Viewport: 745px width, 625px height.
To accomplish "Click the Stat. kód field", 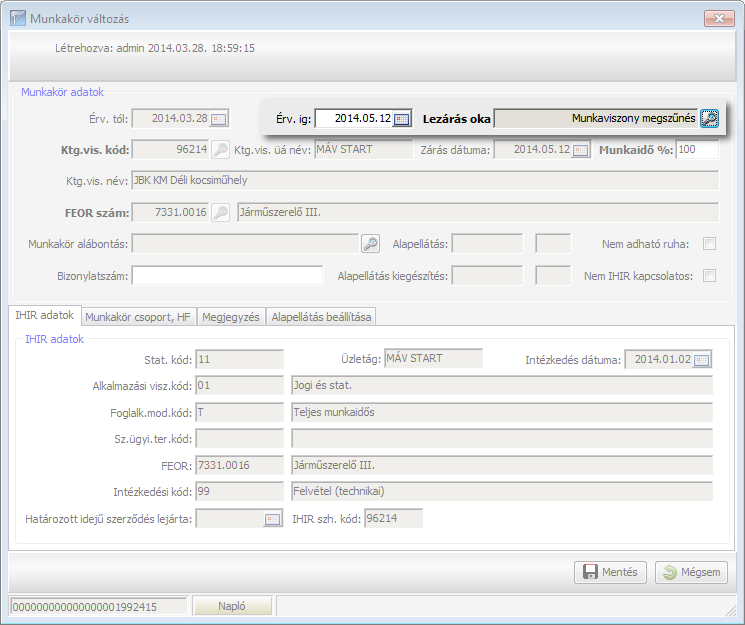I will coord(240,359).
